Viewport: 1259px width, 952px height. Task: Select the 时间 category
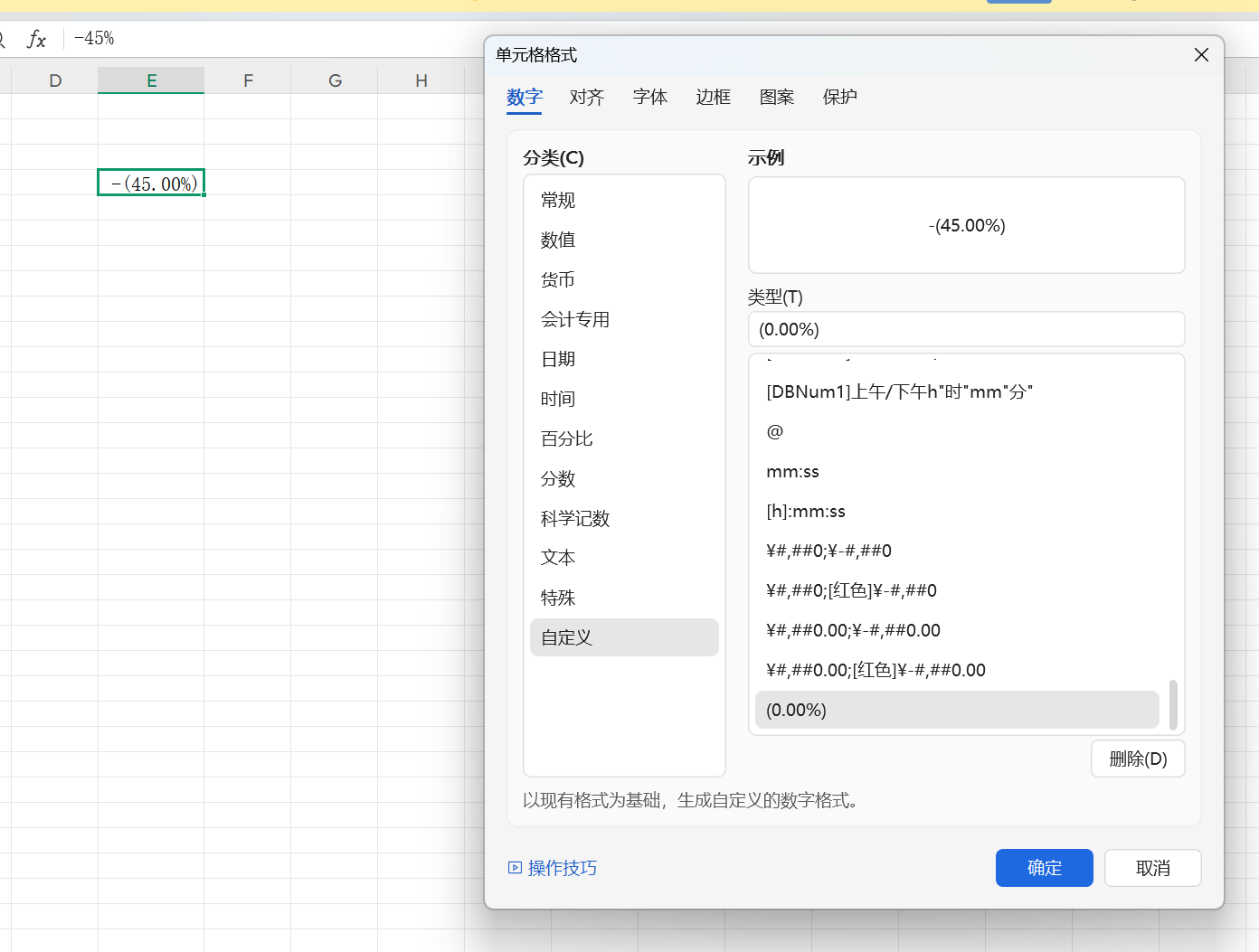tap(624, 400)
